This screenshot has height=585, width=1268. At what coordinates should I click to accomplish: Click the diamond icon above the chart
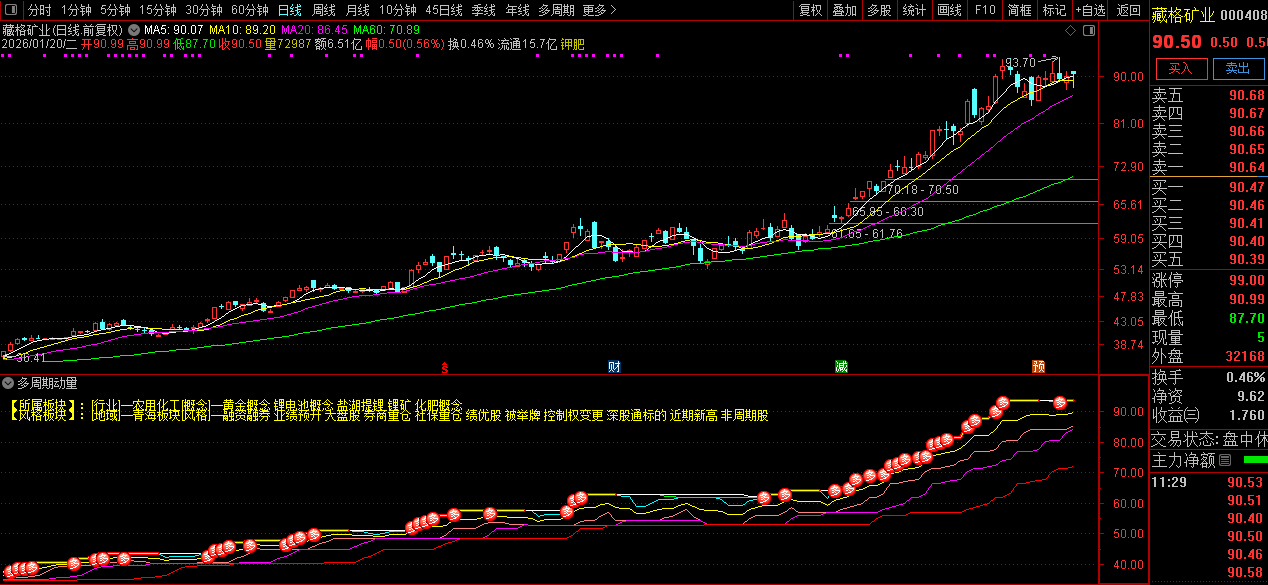1070,31
